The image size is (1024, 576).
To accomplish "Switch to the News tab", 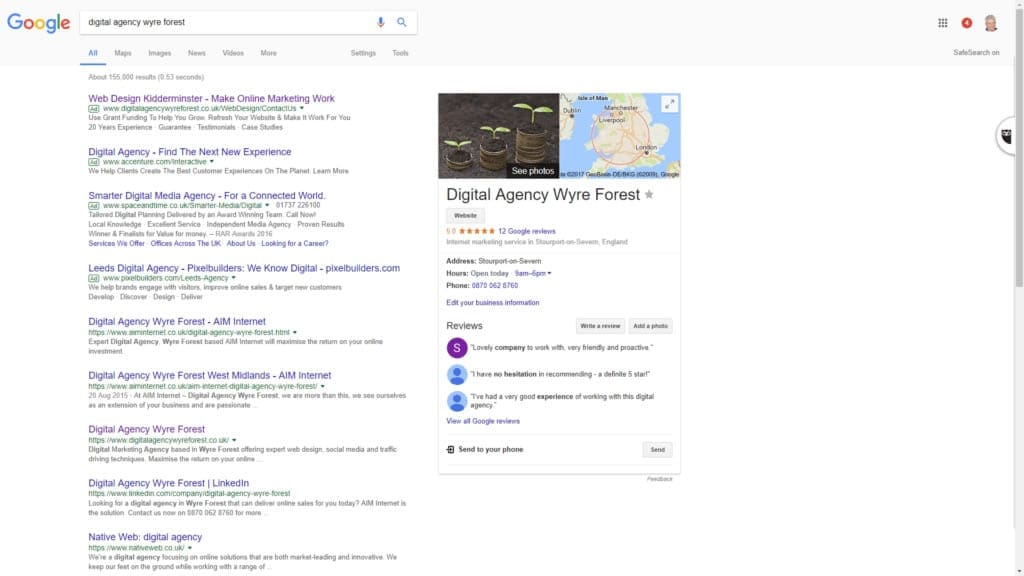I will coord(197,53).
